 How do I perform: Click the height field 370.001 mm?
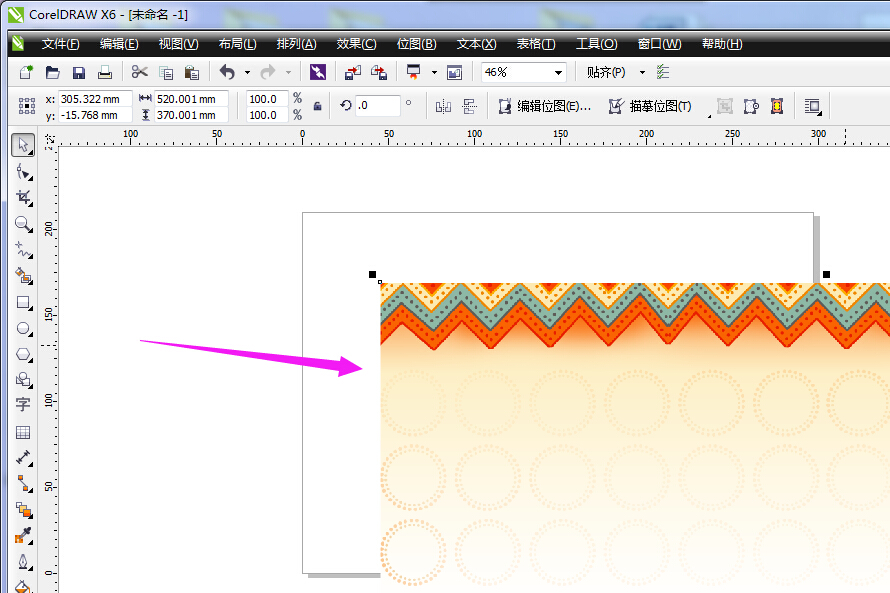click(191, 115)
